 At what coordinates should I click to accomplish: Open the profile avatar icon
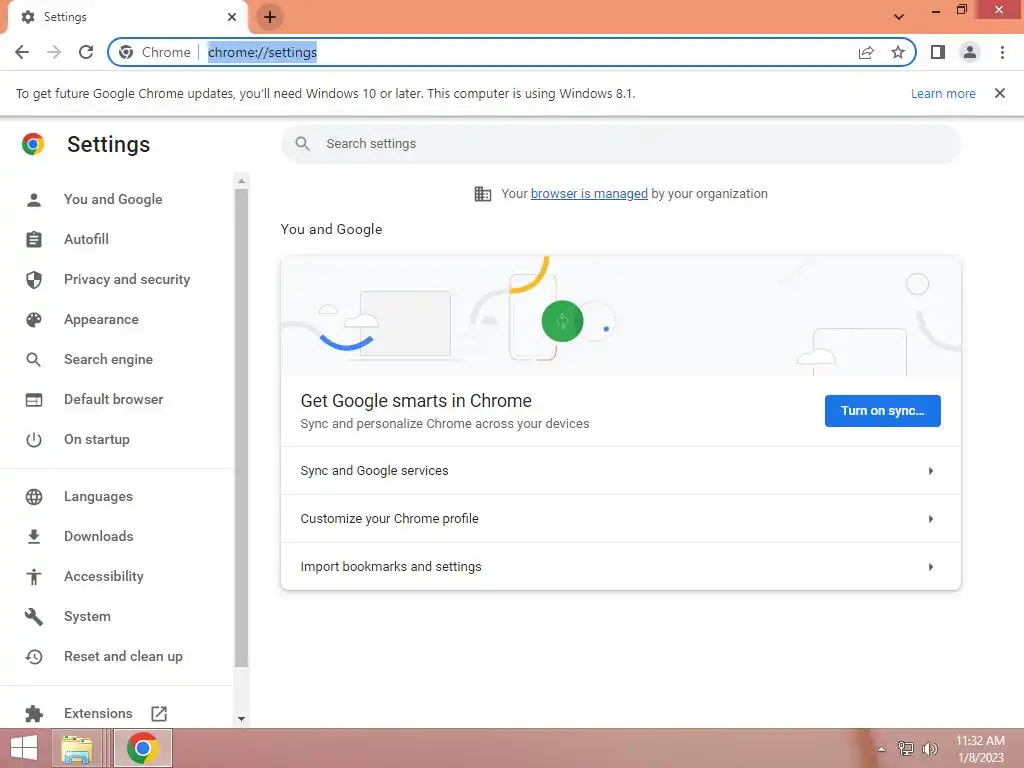click(x=970, y=52)
